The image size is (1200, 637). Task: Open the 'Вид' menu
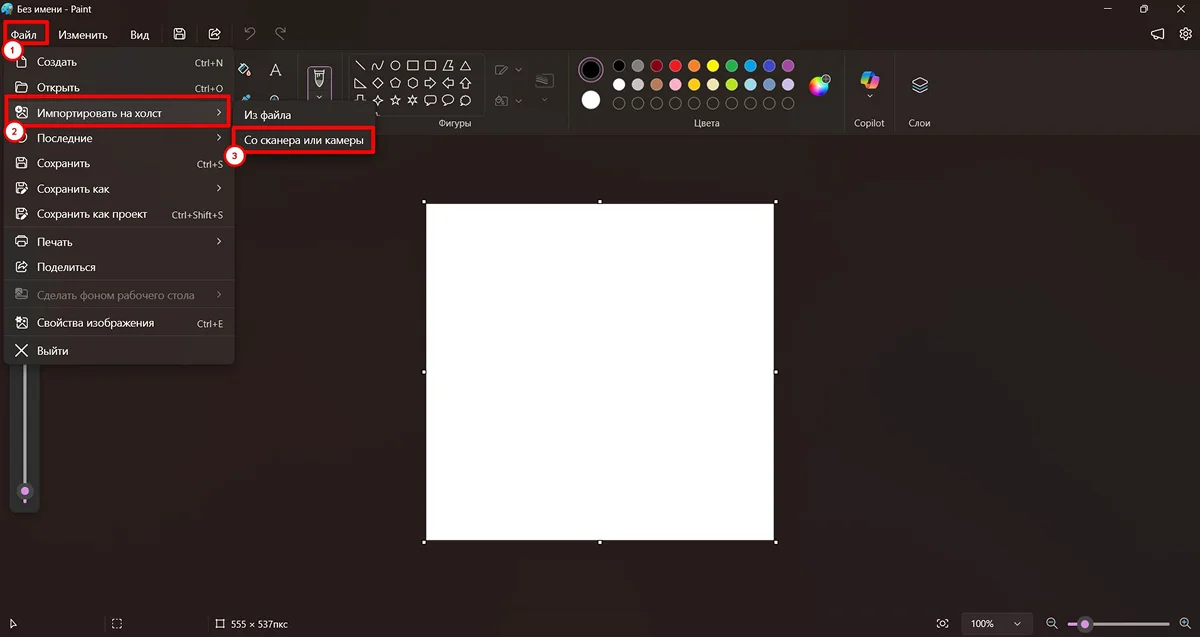click(x=140, y=35)
